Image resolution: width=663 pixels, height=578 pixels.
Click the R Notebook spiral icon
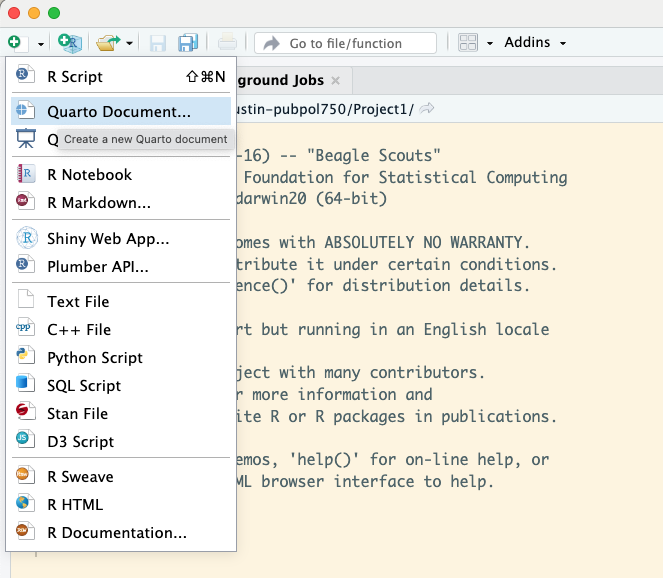click(x=25, y=173)
